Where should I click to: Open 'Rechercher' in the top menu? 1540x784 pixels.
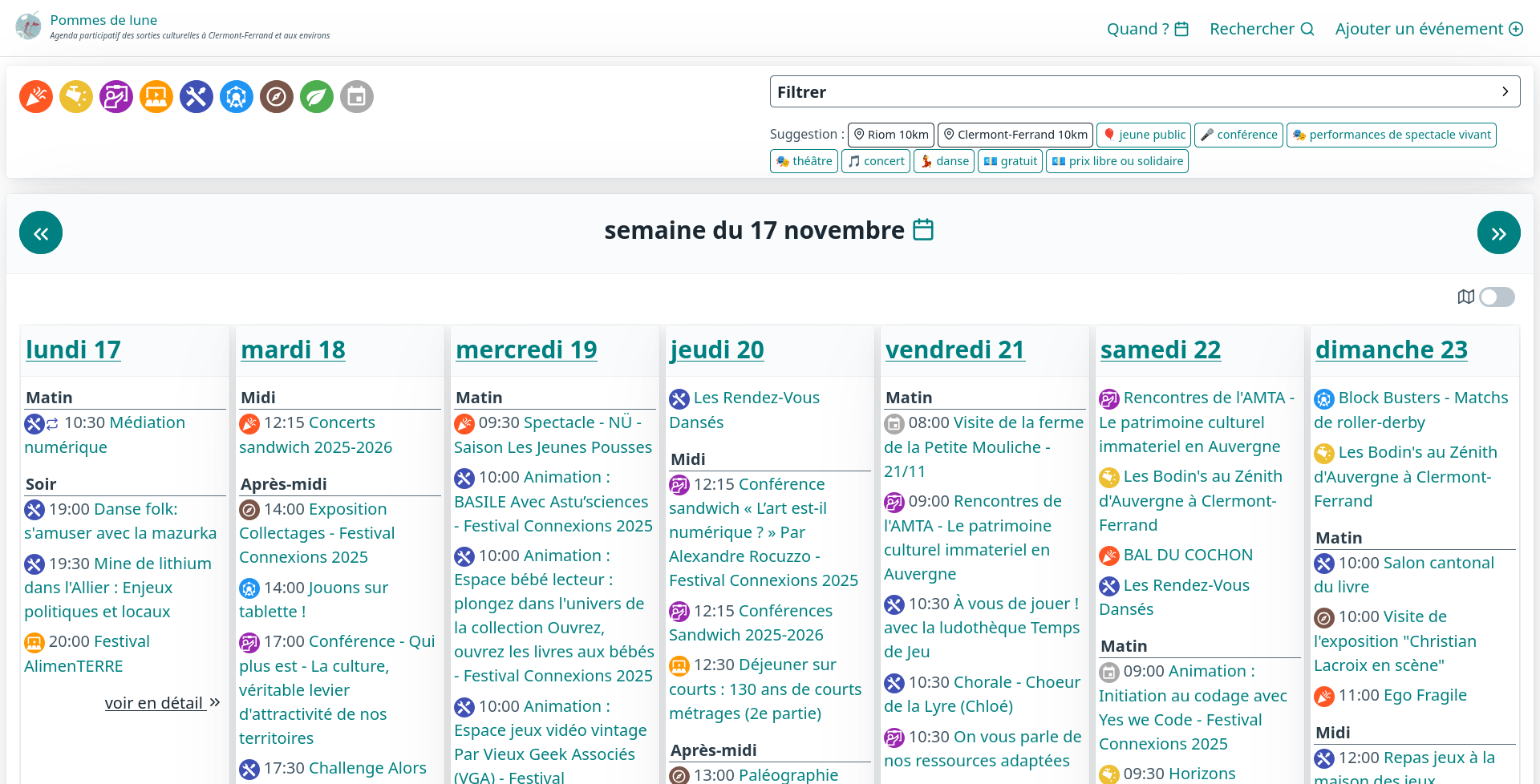pyautogui.click(x=1262, y=29)
